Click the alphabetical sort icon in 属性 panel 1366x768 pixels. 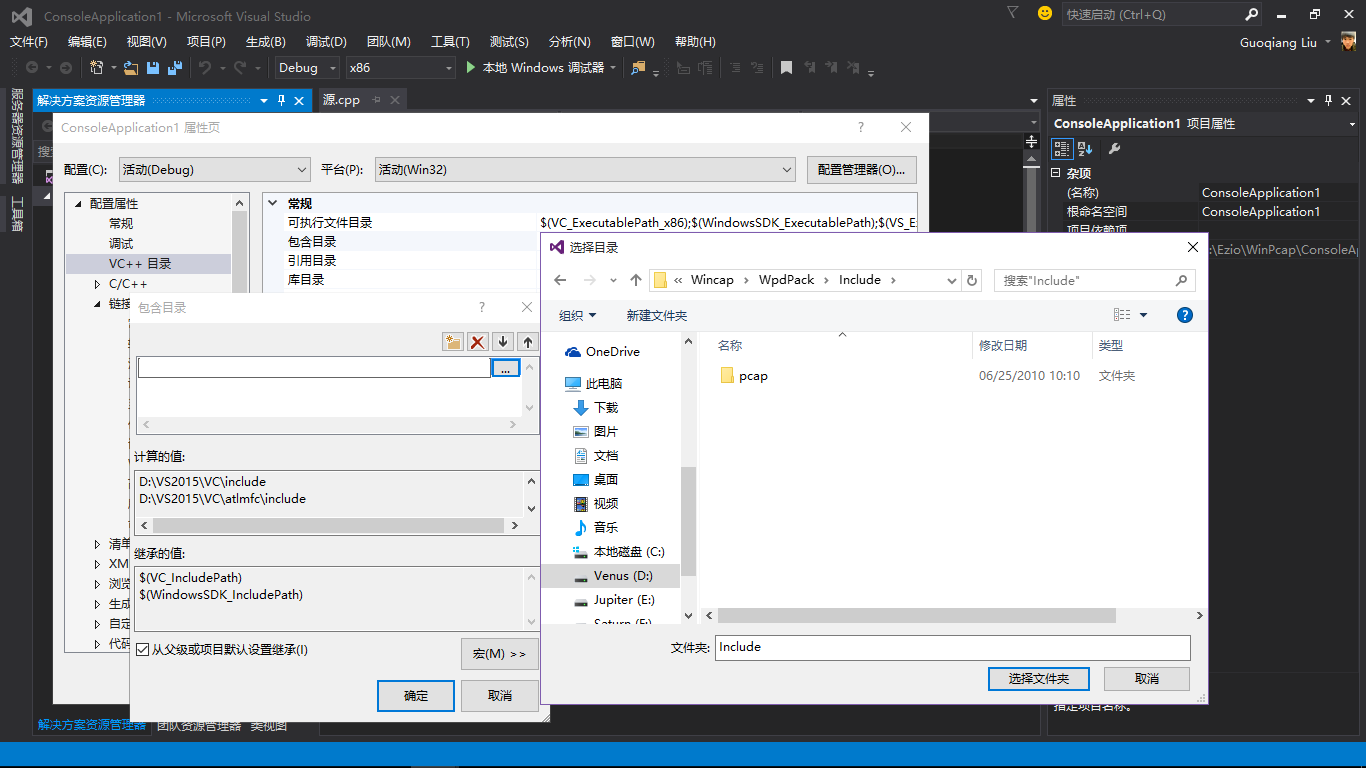pos(1085,149)
